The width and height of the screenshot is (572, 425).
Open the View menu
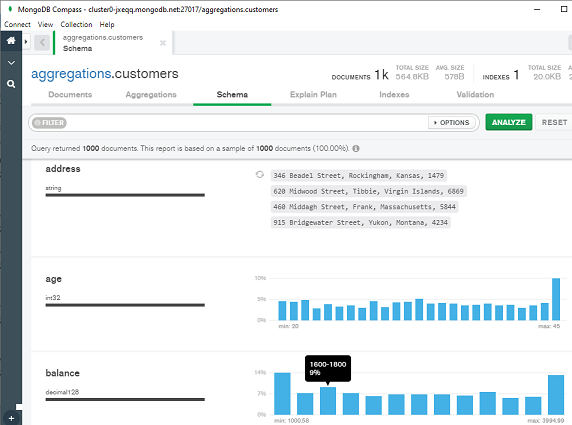point(45,24)
